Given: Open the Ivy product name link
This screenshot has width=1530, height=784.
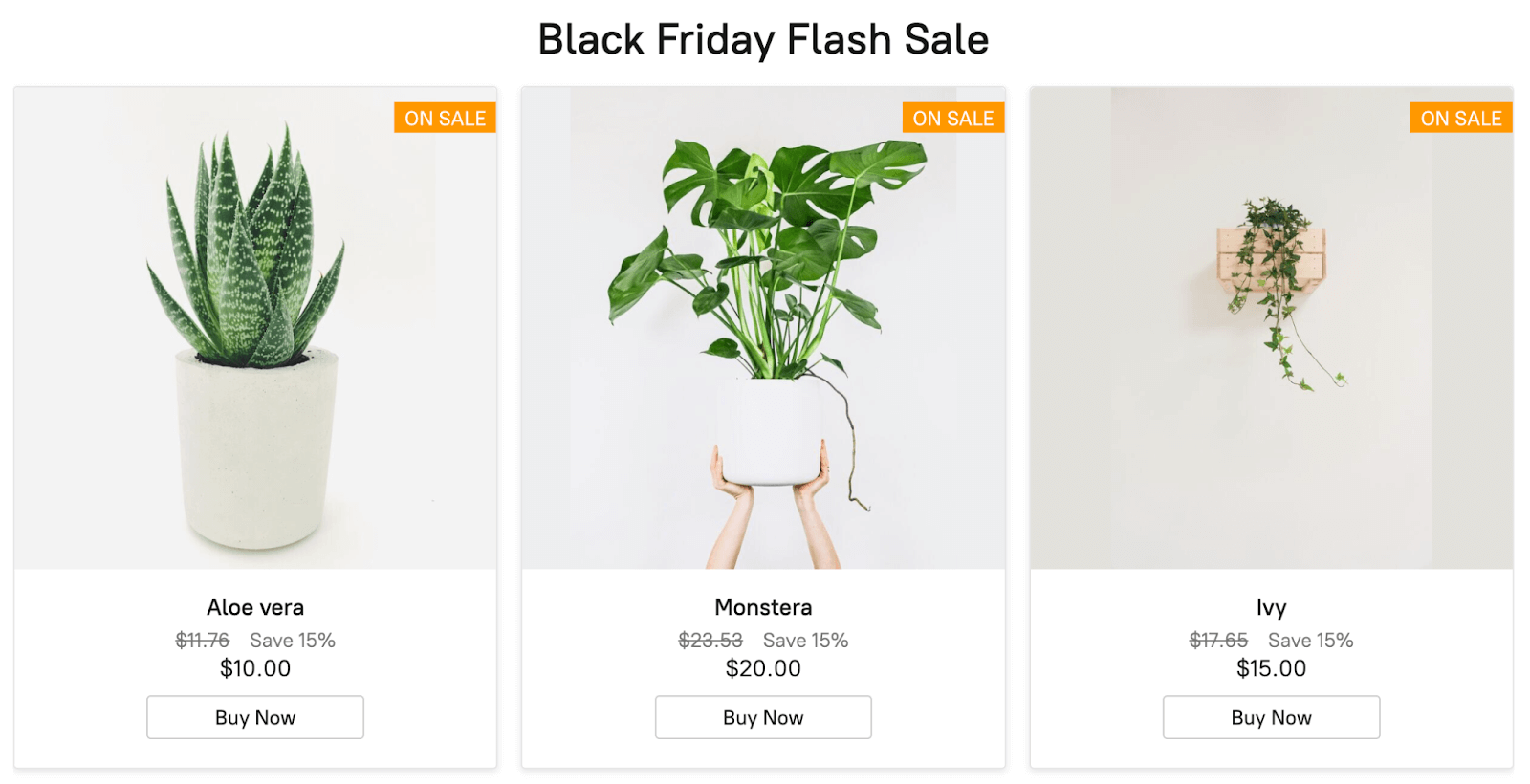Looking at the screenshot, I should point(1270,607).
